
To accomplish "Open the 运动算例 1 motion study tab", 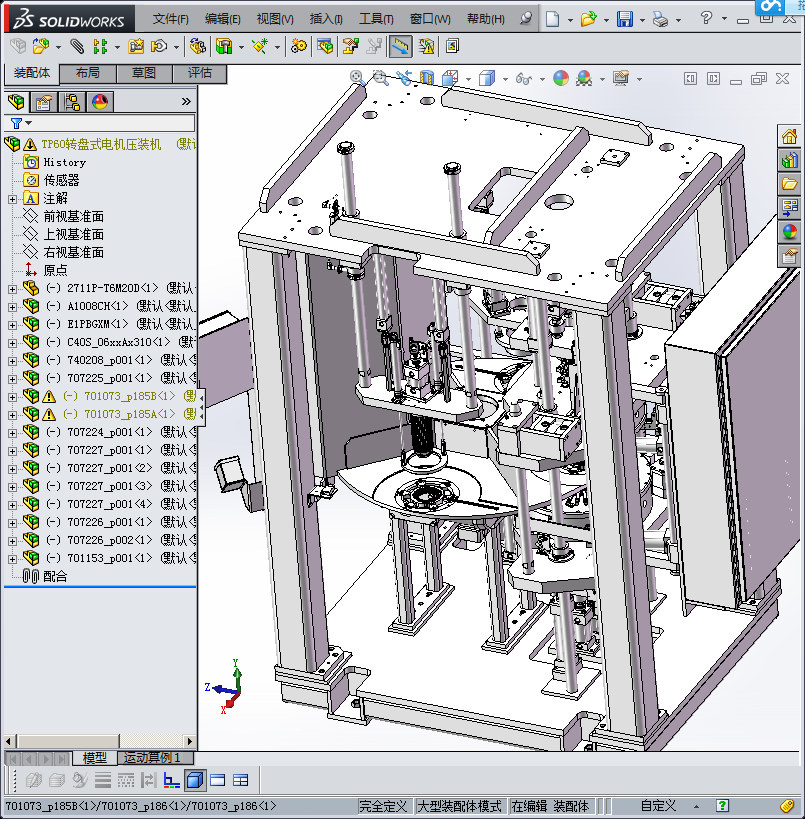I will pyautogui.click(x=152, y=758).
